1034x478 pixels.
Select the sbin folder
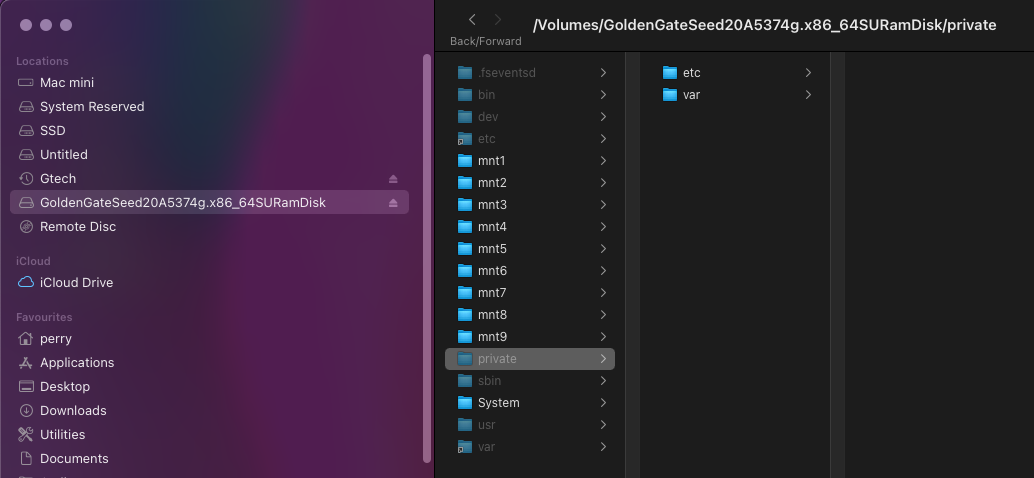tap(530, 380)
